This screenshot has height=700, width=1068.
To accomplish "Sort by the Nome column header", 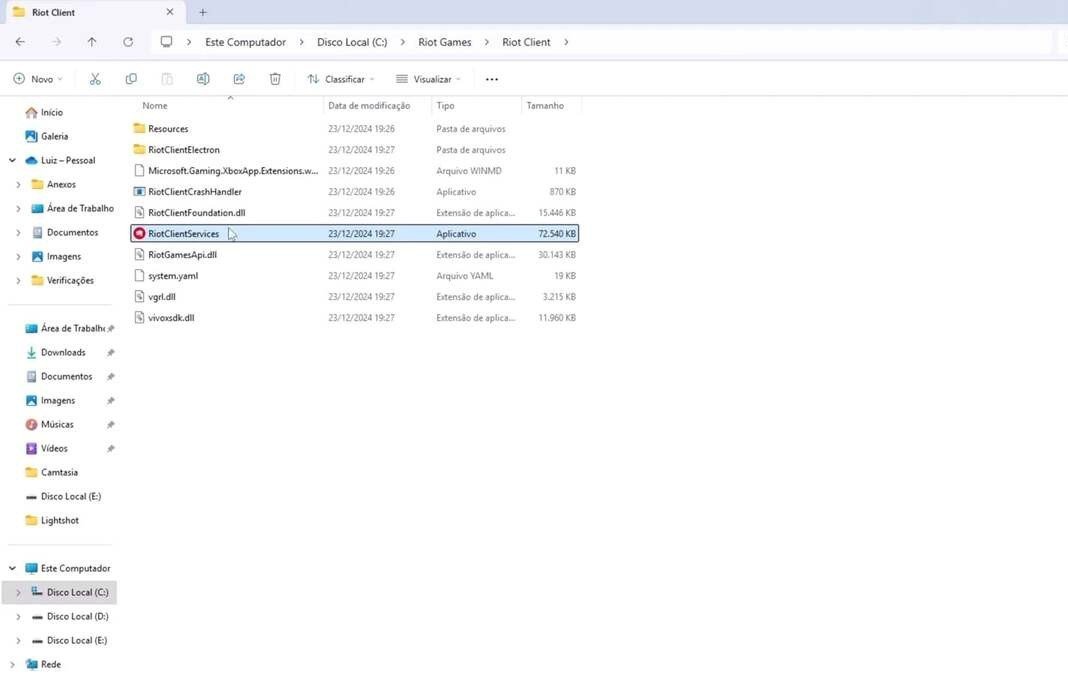I will (x=155, y=106).
